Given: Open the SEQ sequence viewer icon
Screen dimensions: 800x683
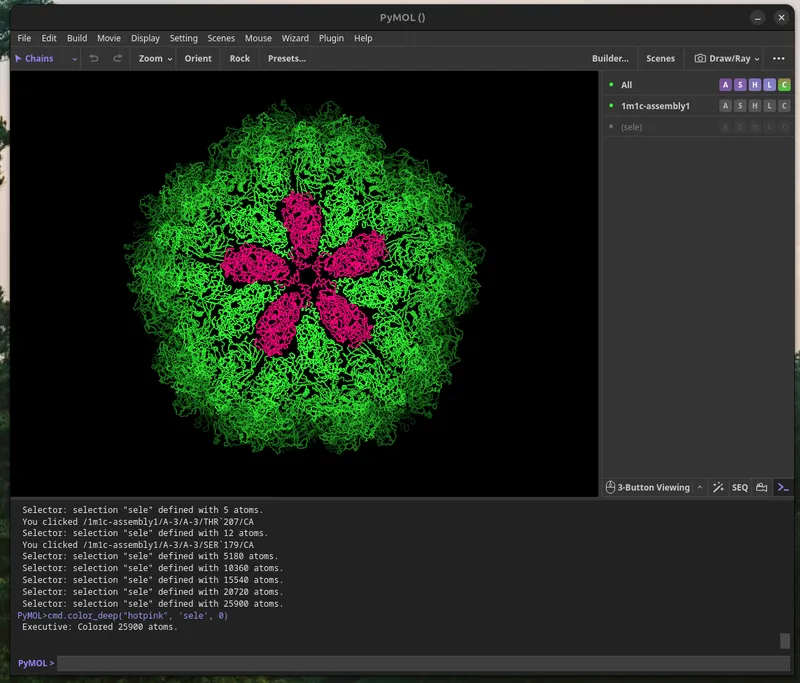Looking at the screenshot, I should (x=740, y=487).
